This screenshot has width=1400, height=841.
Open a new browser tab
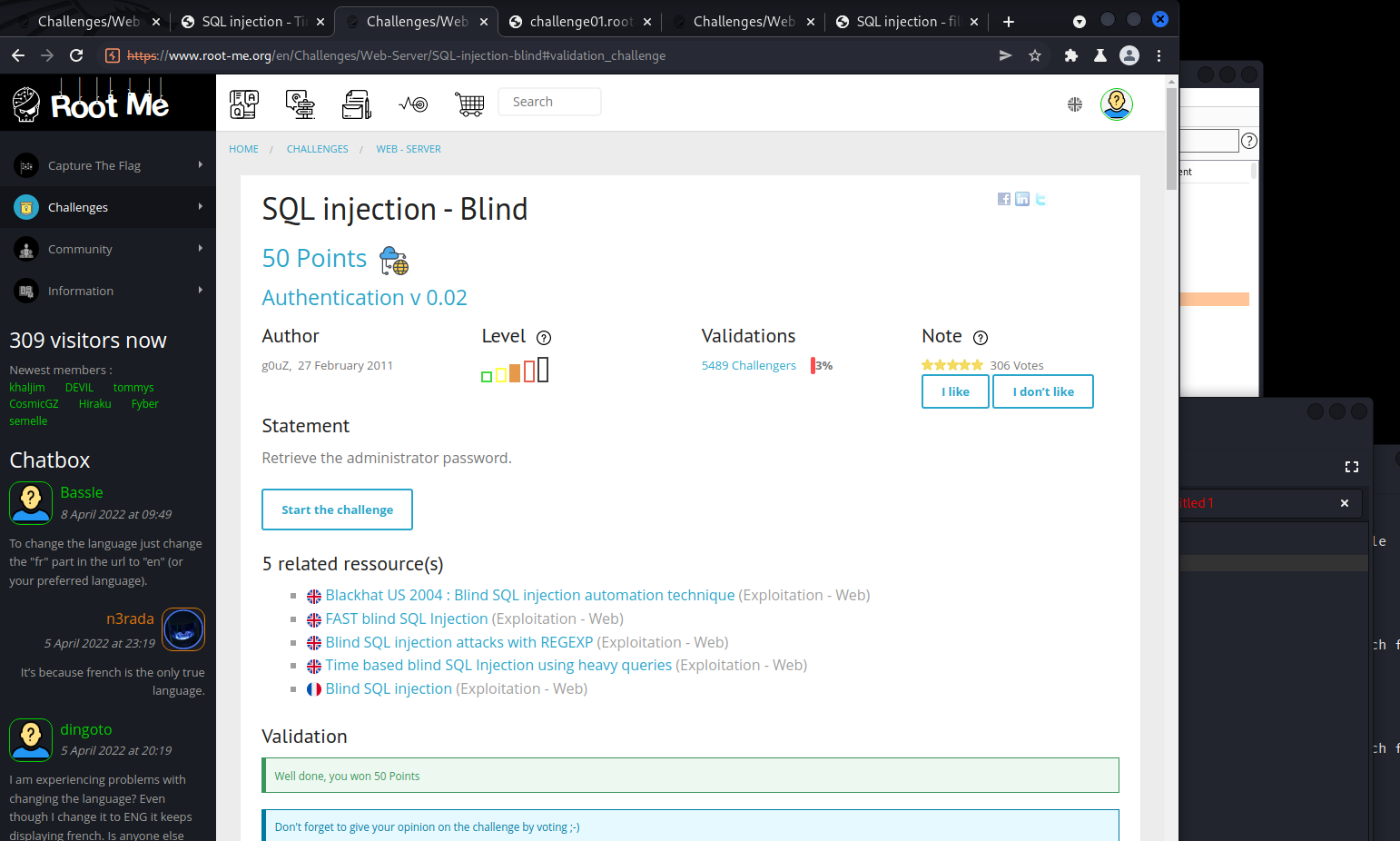(x=1009, y=22)
